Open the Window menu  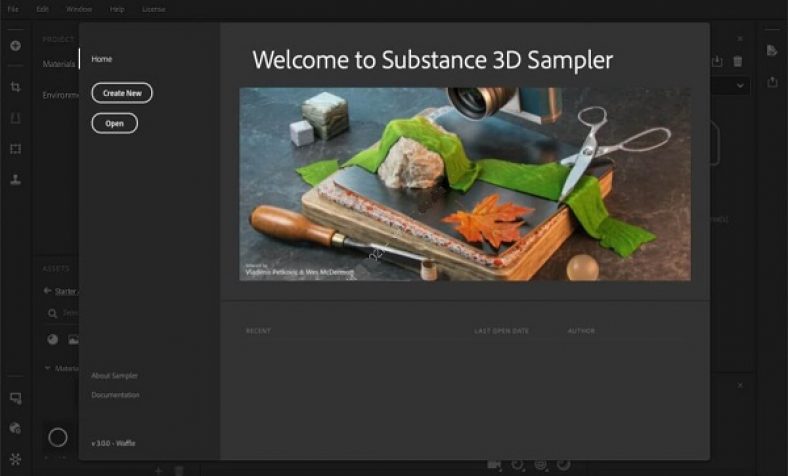click(79, 9)
